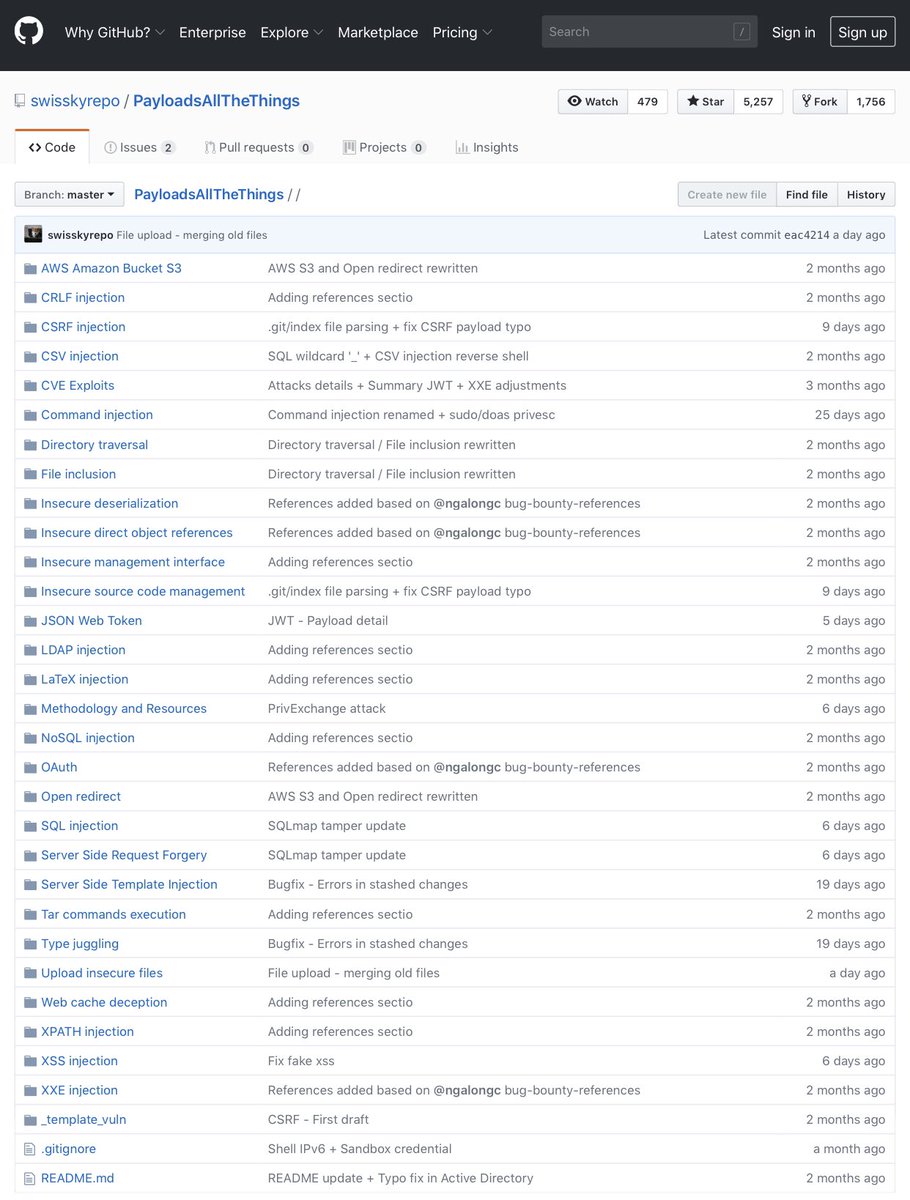Switch to the Pull requests tab
Image resolution: width=910 pixels, height=1200 pixels.
click(x=259, y=147)
